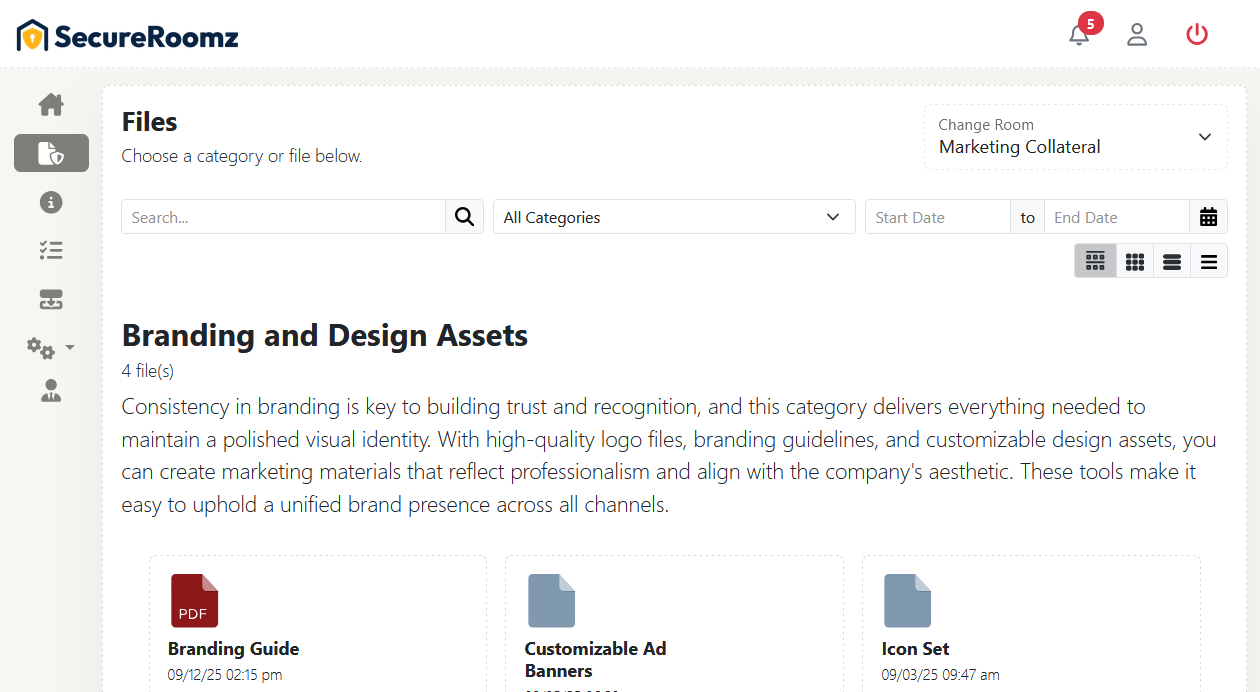
Task: Open the inbox/upload sidebar icon
Action: point(51,299)
